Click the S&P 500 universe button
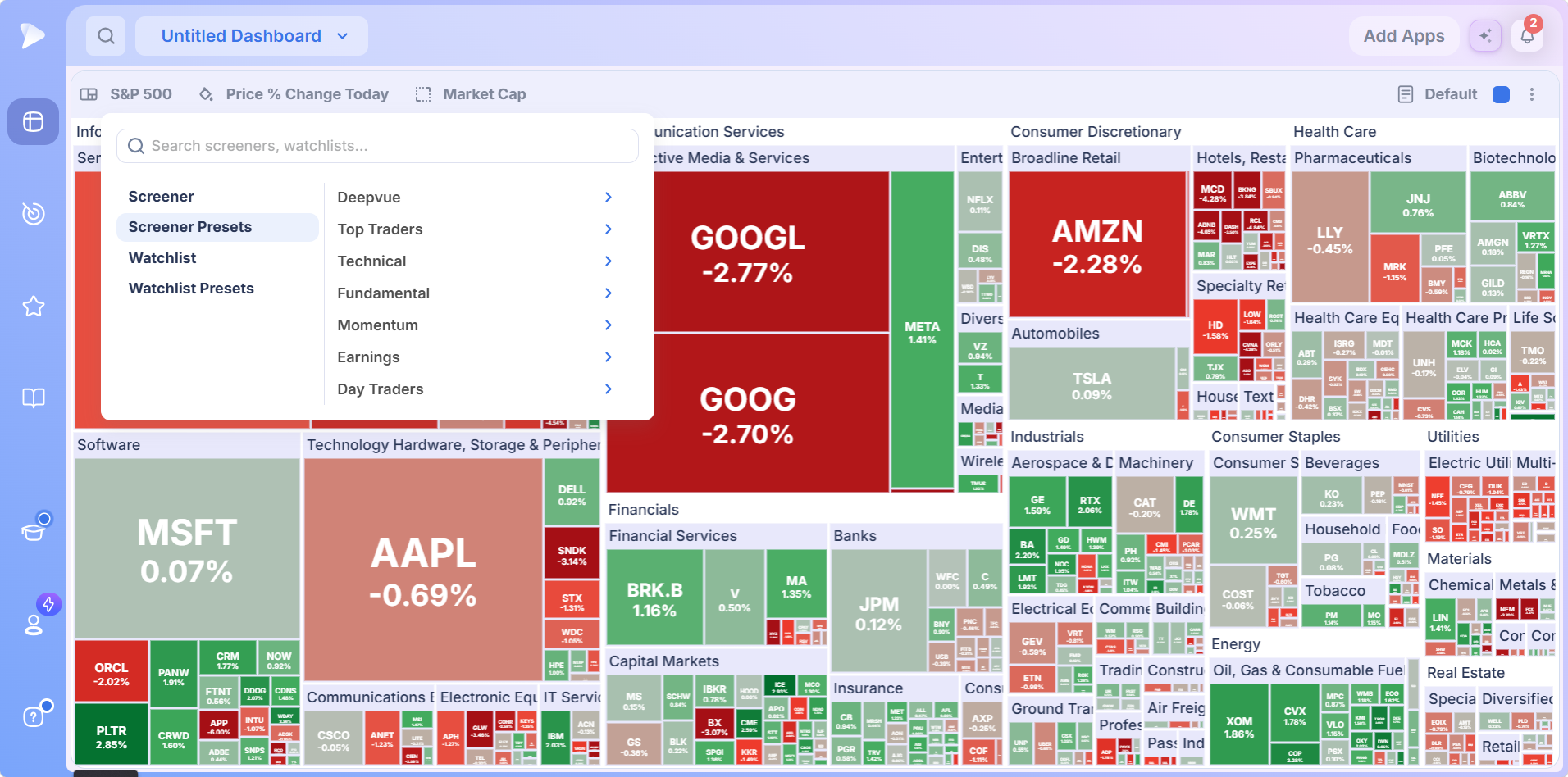 click(x=125, y=94)
